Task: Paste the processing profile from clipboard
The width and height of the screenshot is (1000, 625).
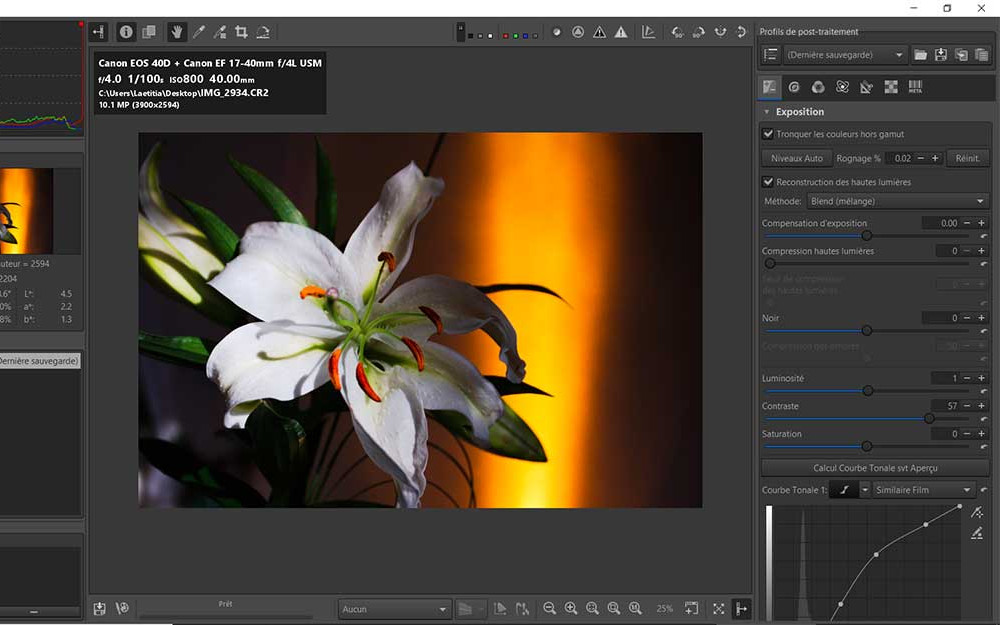Action: tap(982, 55)
